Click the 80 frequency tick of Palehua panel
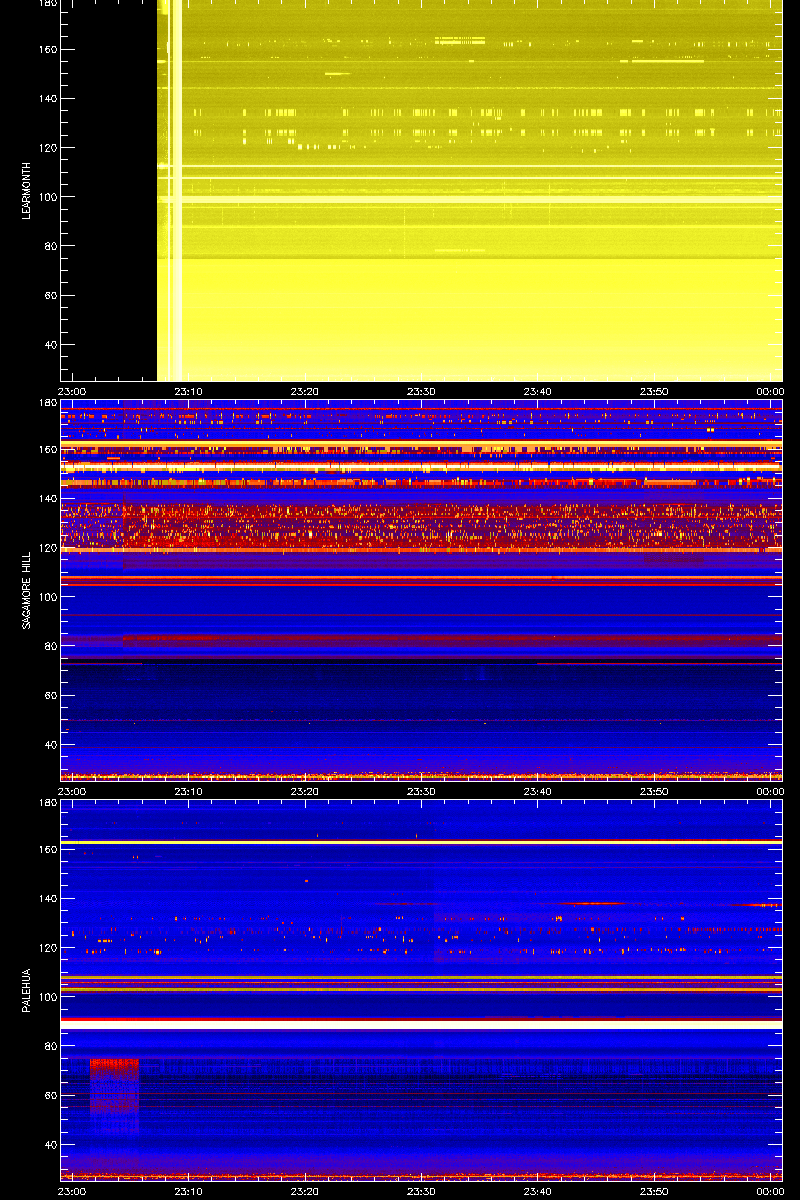 (x=50, y=1046)
